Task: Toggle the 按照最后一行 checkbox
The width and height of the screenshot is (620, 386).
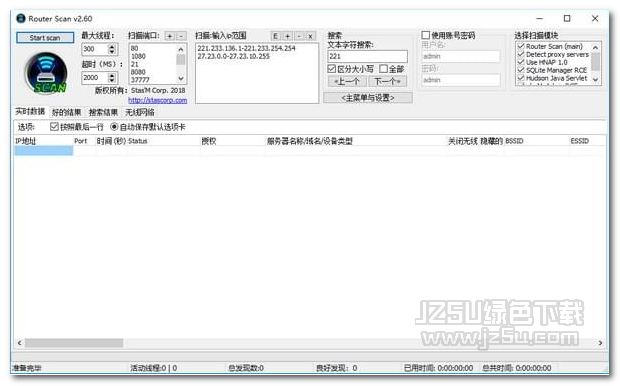Action: (54, 127)
